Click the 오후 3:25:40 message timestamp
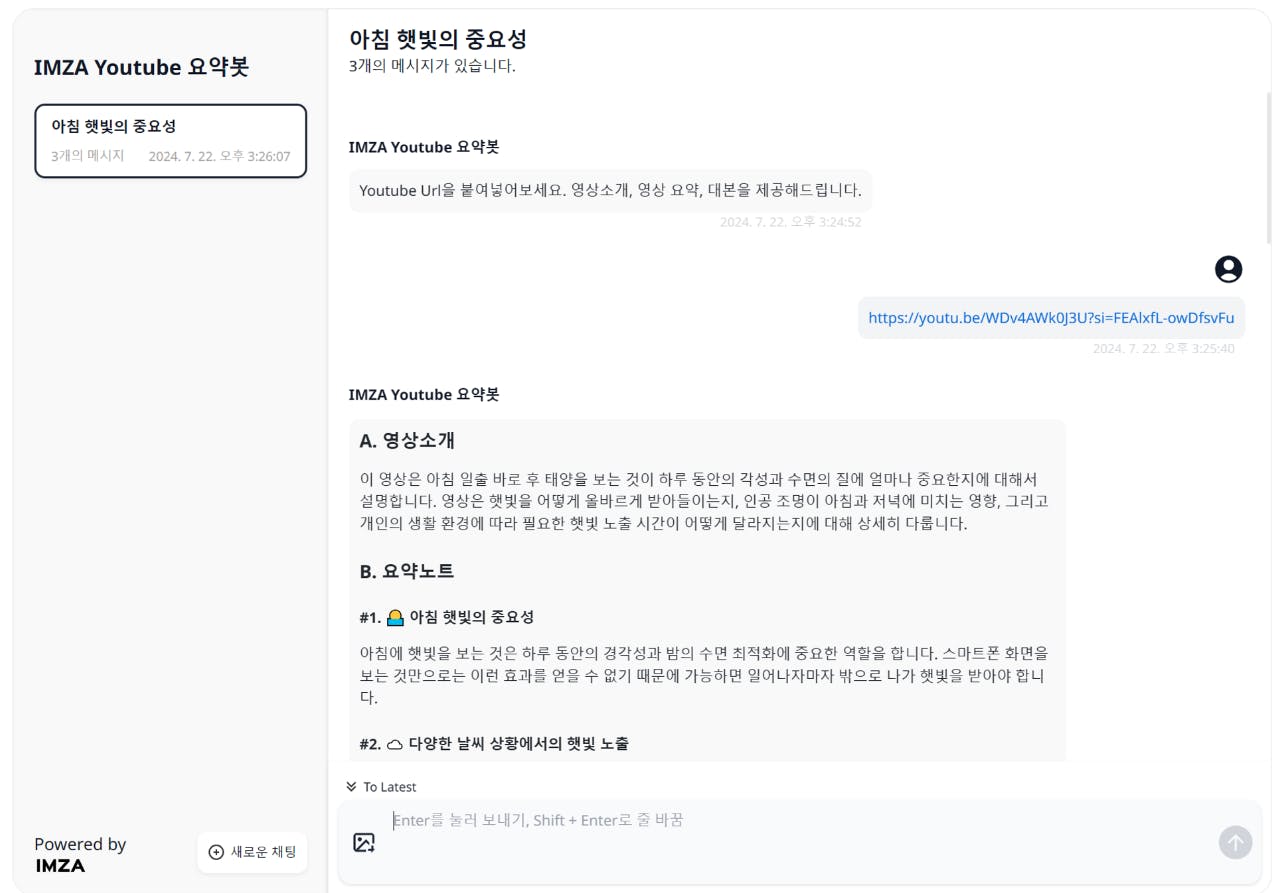Viewport: 1280px width, 893px height. 1163,349
